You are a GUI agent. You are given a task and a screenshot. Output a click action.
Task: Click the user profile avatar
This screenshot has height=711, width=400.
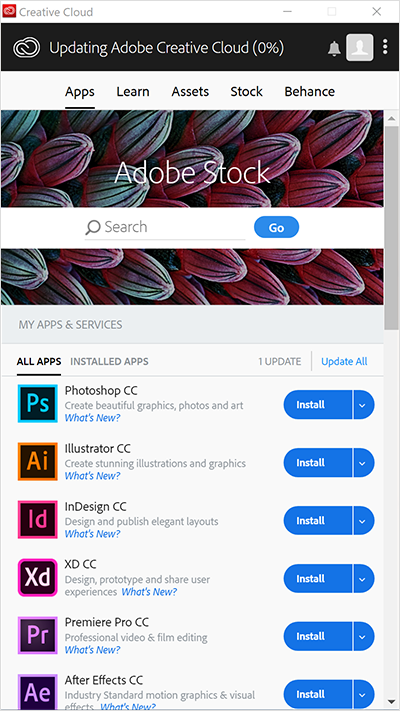(x=360, y=47)
